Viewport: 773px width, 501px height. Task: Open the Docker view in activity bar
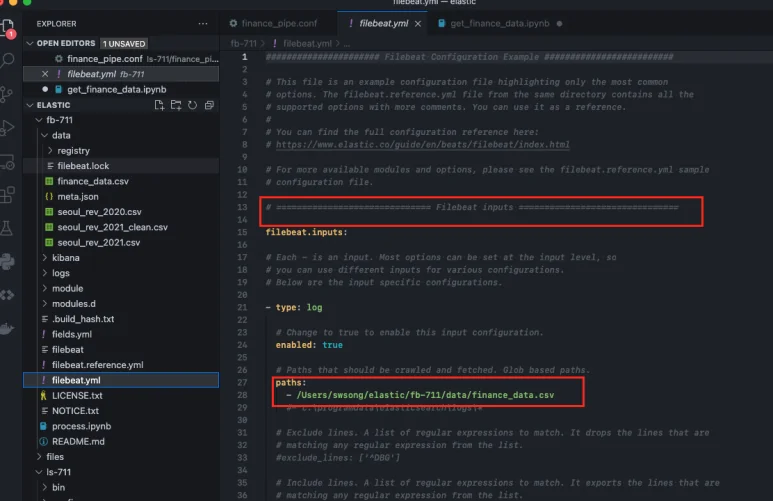[x=9, y=329]
